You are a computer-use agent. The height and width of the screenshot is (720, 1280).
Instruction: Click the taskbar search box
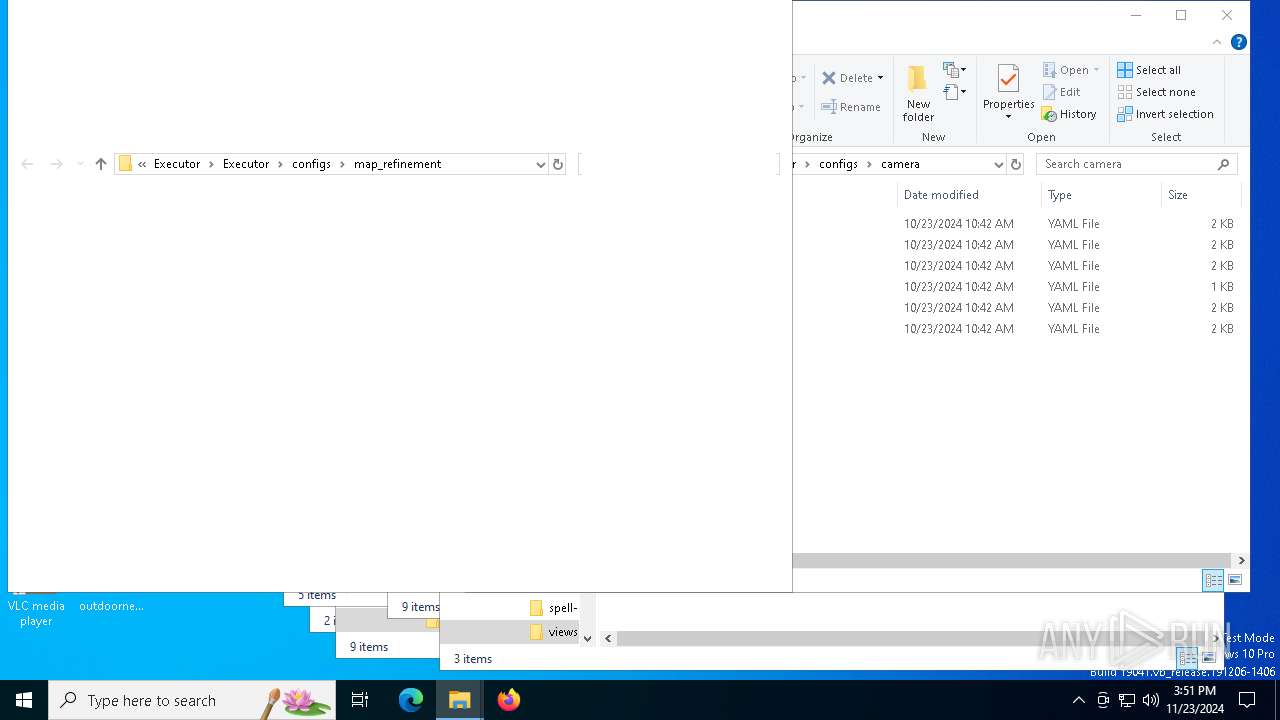point(192,700)
